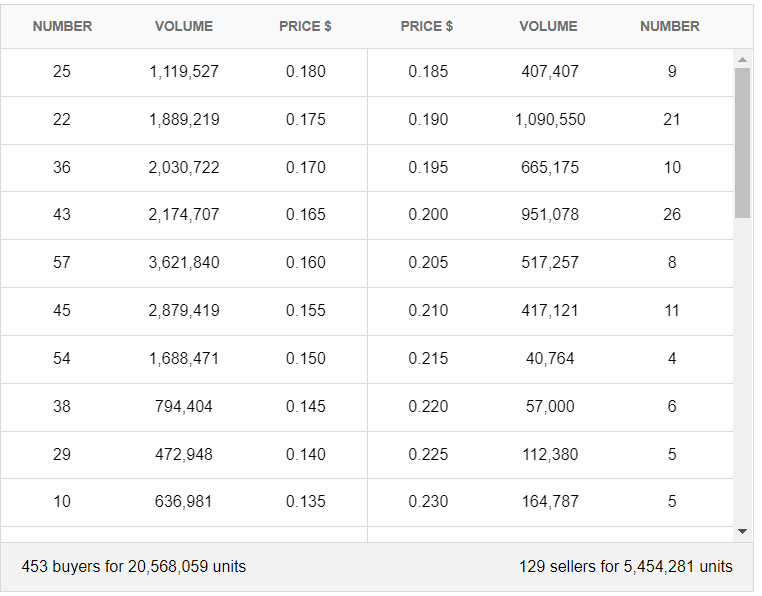Click the sellers' VOLUME column header
The height and width of the screenshot is (596, 762).
pos(548,26)
